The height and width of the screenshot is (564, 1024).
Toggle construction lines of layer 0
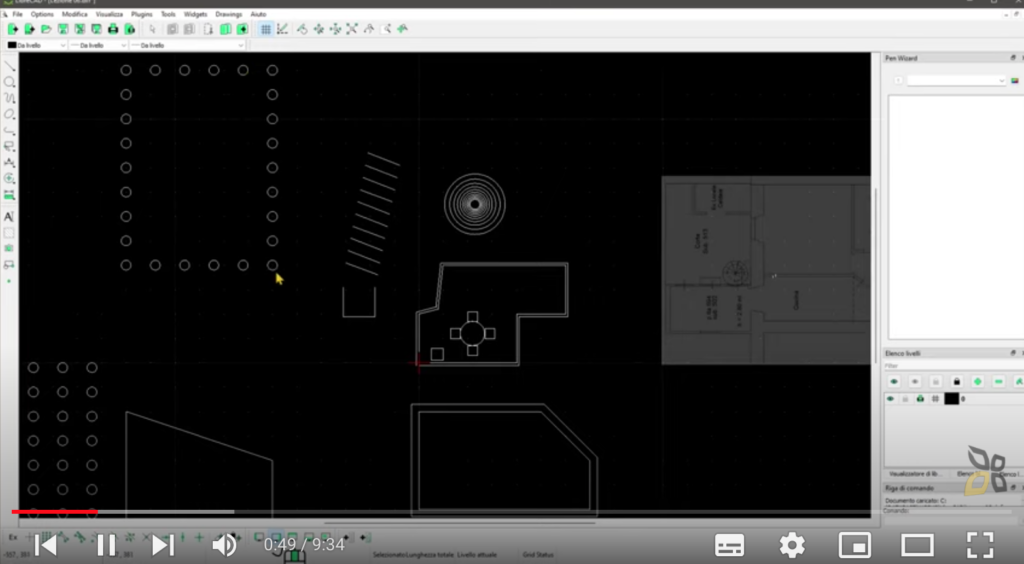[x=935, y=399]
